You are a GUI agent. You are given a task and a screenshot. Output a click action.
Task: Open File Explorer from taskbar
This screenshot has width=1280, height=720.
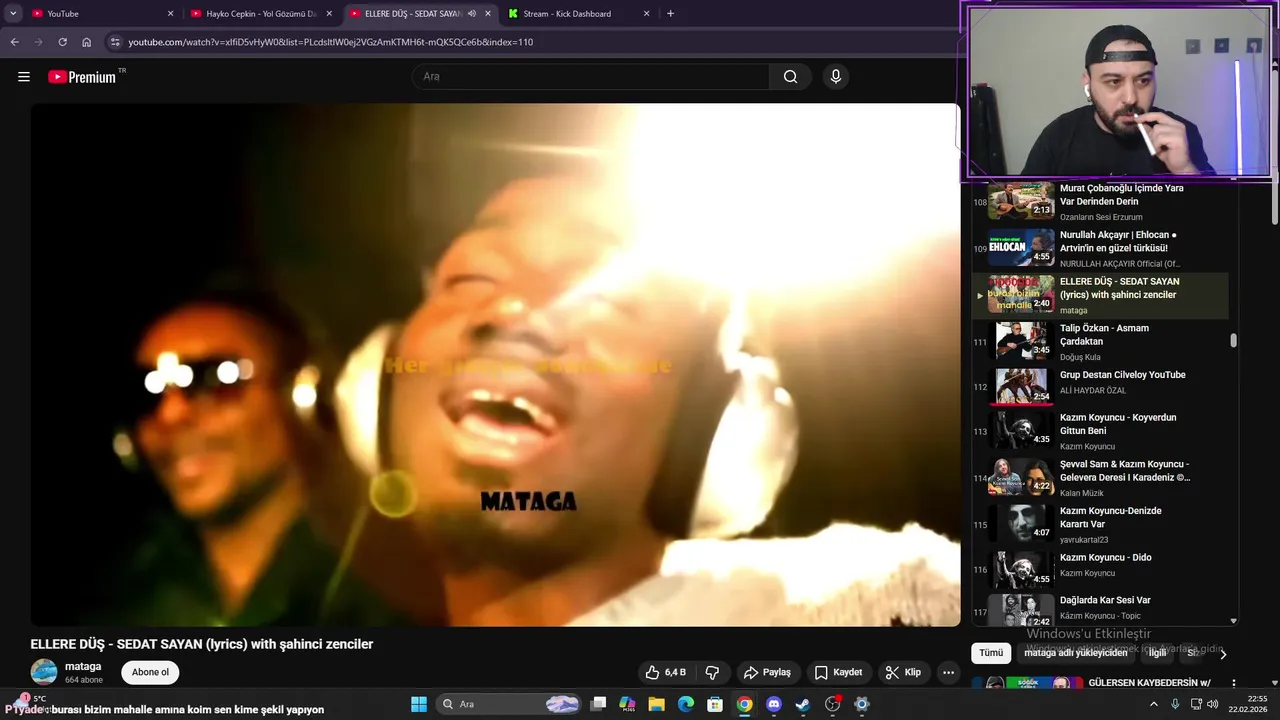pos(656,704)
